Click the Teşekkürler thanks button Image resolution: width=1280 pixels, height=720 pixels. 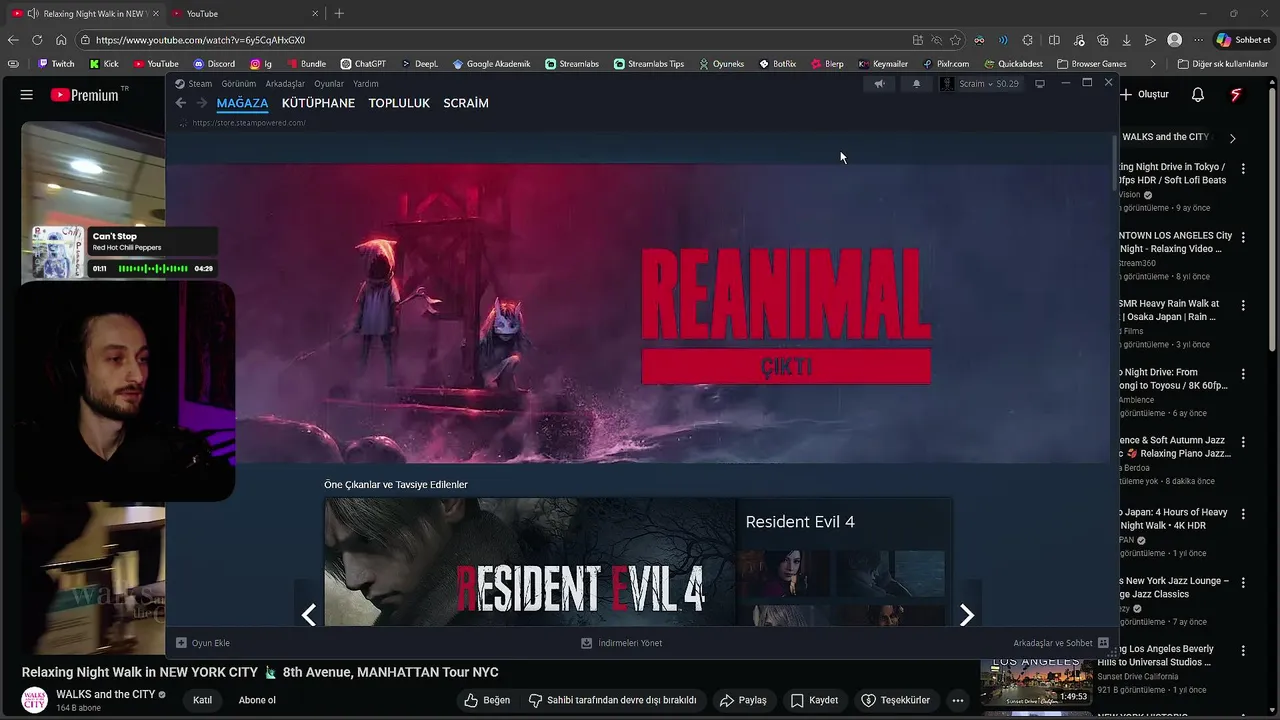896,700
